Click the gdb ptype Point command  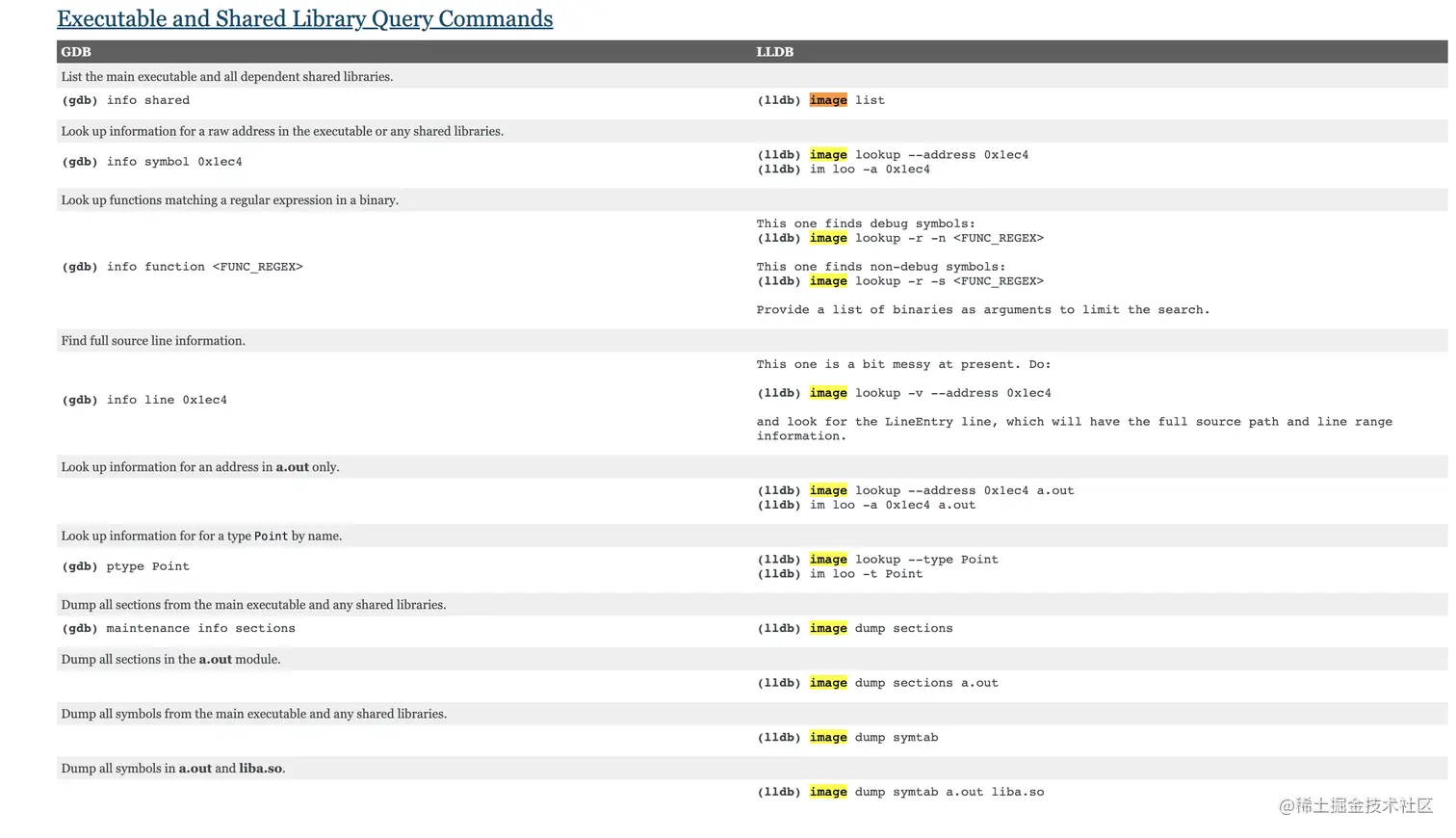126,566
